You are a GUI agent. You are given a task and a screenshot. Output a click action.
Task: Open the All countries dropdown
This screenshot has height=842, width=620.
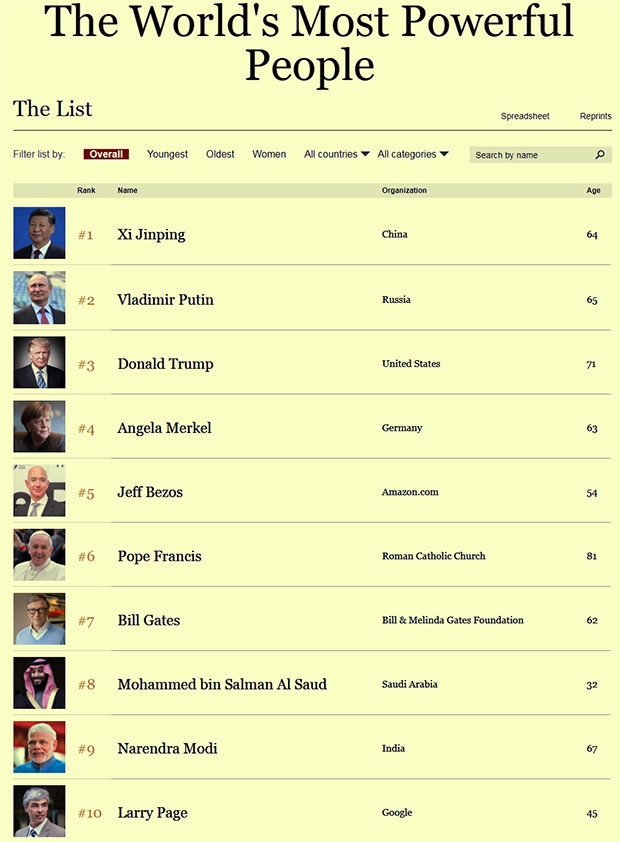click(x=337, y=154)
